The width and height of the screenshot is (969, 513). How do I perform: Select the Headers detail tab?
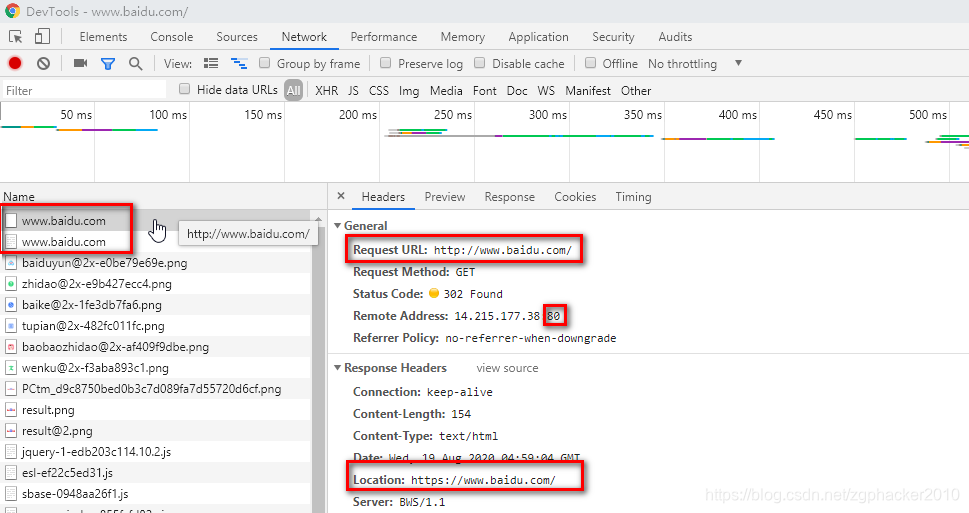pos(383,197)
